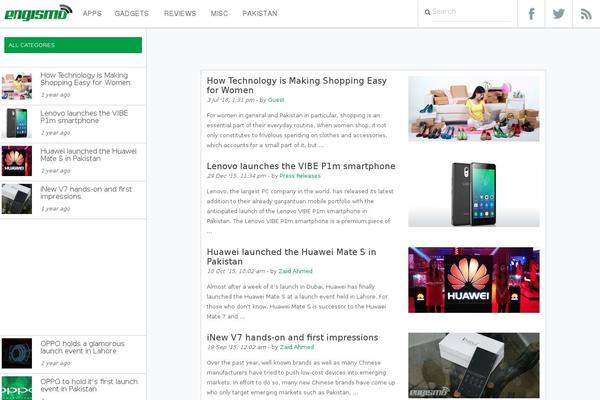Click sidebar iNew V7 box thumbnail

[17, 199]
